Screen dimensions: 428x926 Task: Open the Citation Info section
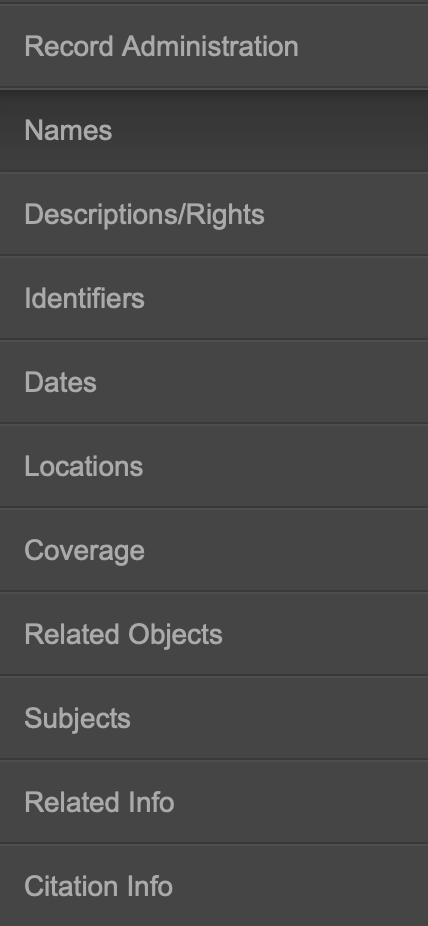(x=214, y=885)
